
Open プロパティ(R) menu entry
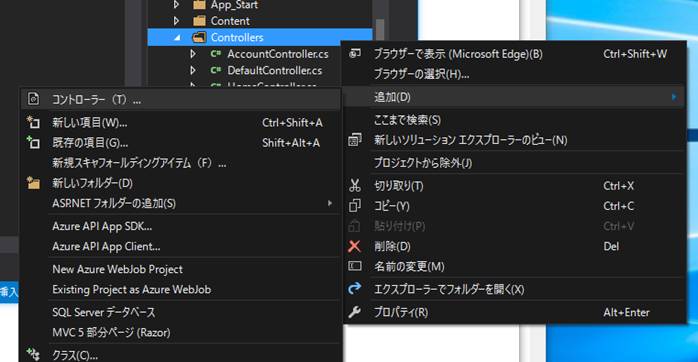514,312
